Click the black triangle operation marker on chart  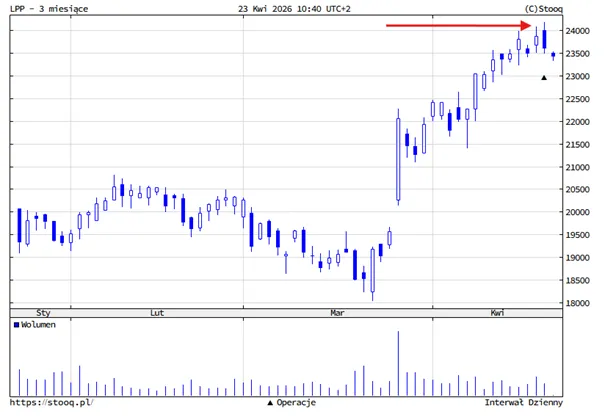tap(544, 78)
